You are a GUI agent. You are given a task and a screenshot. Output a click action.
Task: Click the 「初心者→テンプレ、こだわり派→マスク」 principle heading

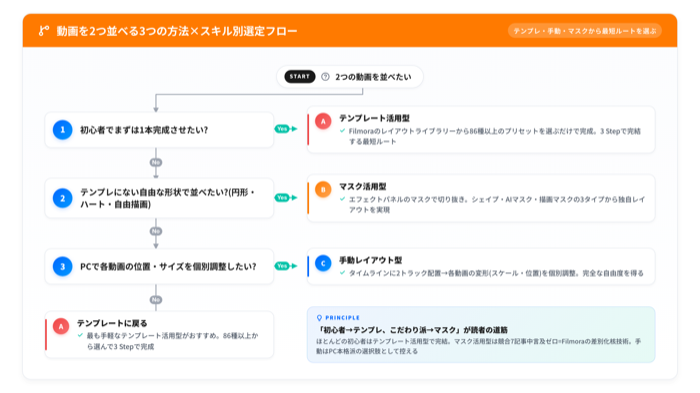pyautogui.click(x=412, y=330)
